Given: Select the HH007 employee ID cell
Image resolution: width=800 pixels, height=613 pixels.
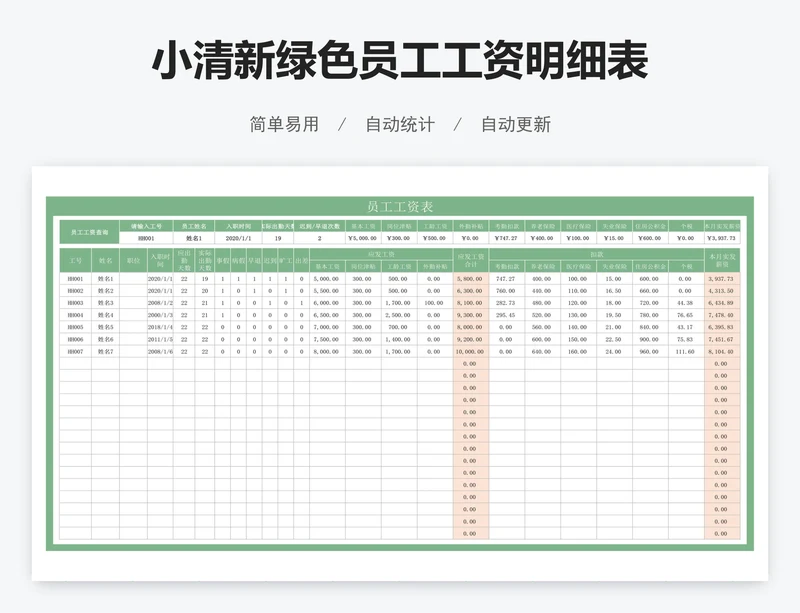Looking at the screenshot, I should click(76, 352).
